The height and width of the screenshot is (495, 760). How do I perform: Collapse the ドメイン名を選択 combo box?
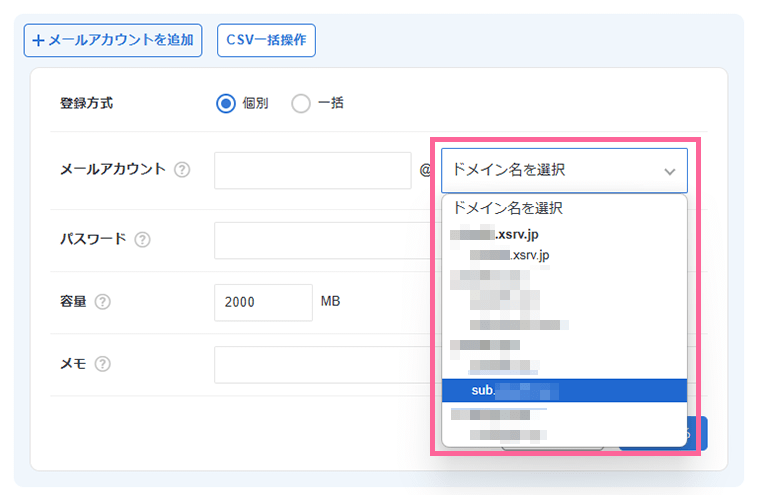564,171
